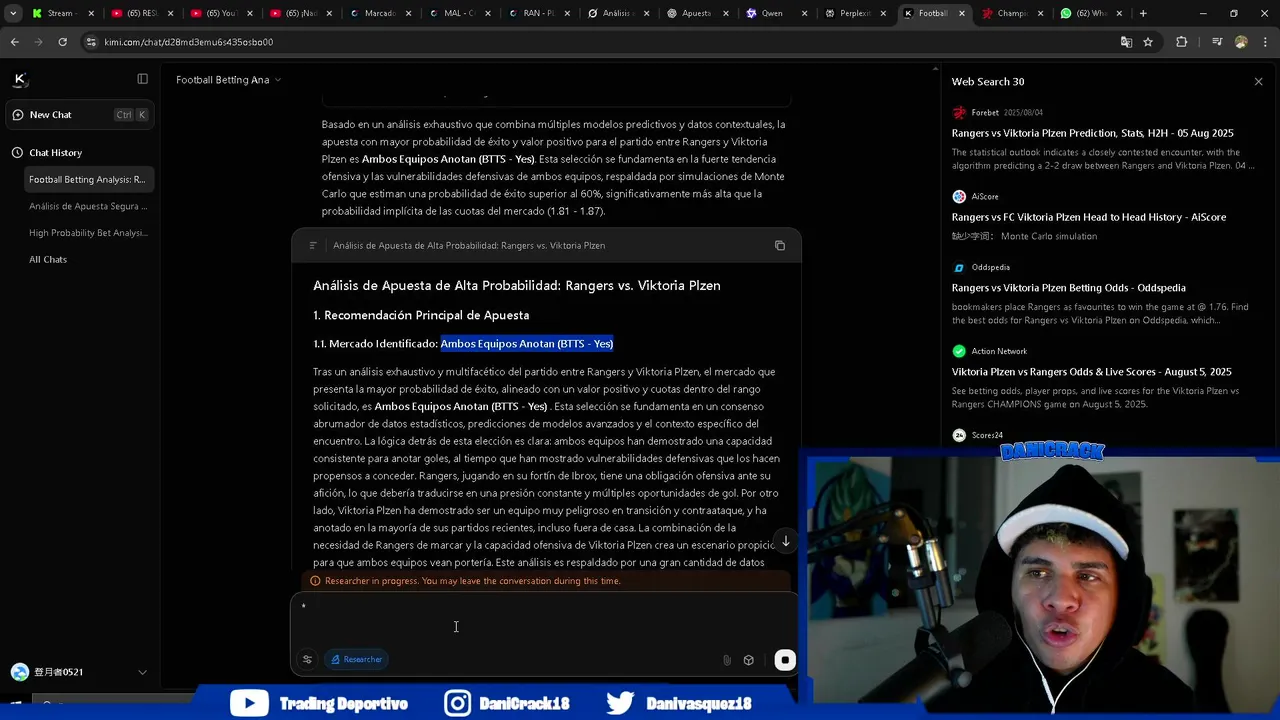Open Oddspedia Betting Odds result
1280x720 pixels.
[1068, 288]
